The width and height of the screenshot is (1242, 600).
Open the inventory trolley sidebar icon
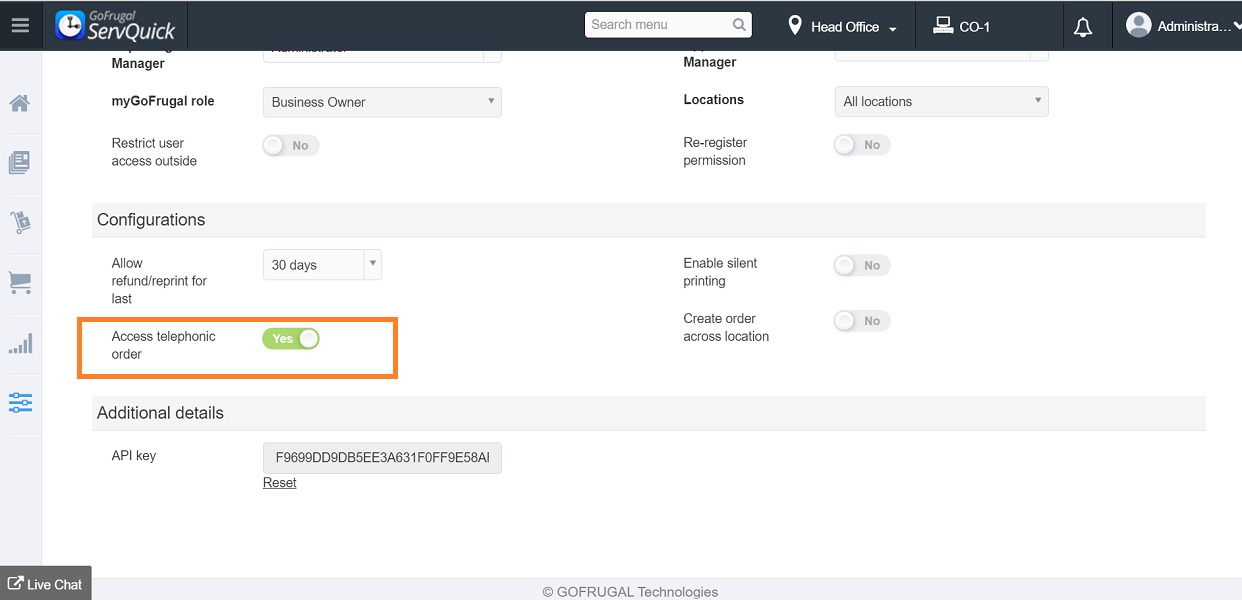(x=20, y=223)
